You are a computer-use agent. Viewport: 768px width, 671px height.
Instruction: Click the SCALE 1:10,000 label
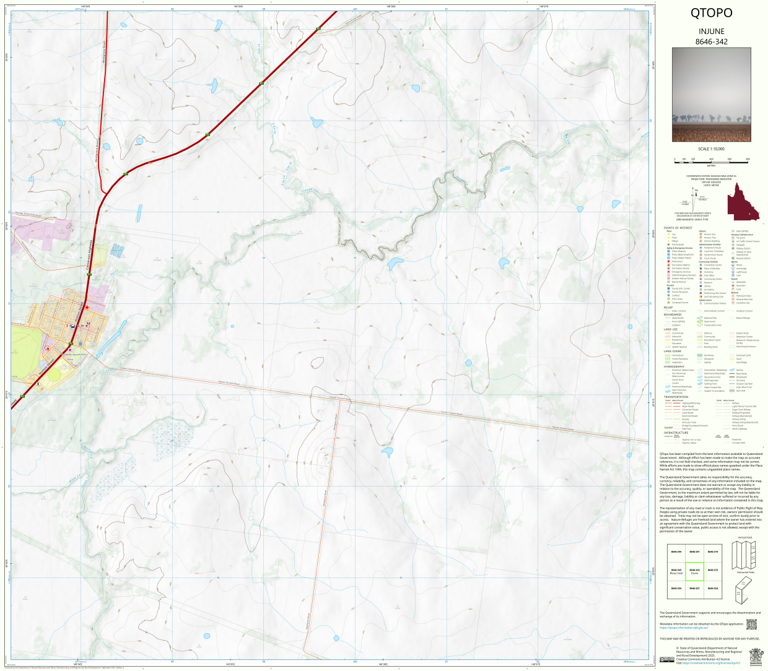pyautogui.click(x=711, y=149)
